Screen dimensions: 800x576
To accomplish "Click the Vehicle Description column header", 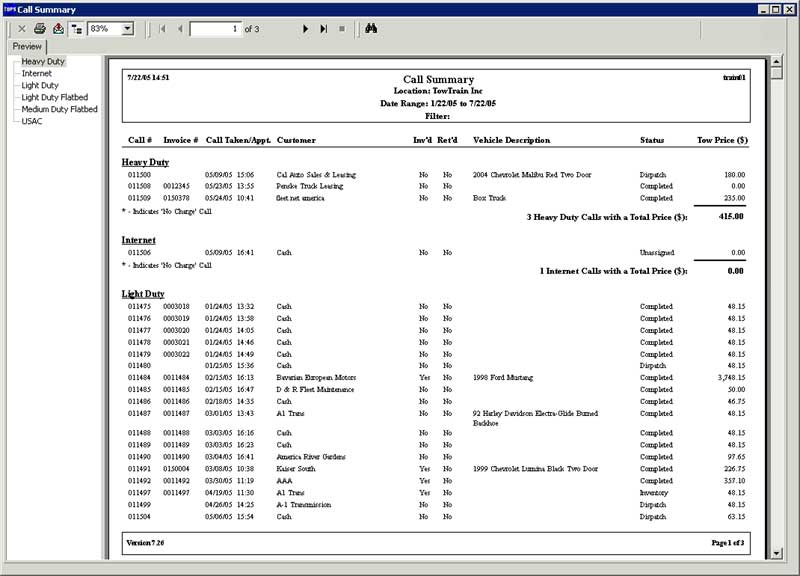I will point(511,140).
